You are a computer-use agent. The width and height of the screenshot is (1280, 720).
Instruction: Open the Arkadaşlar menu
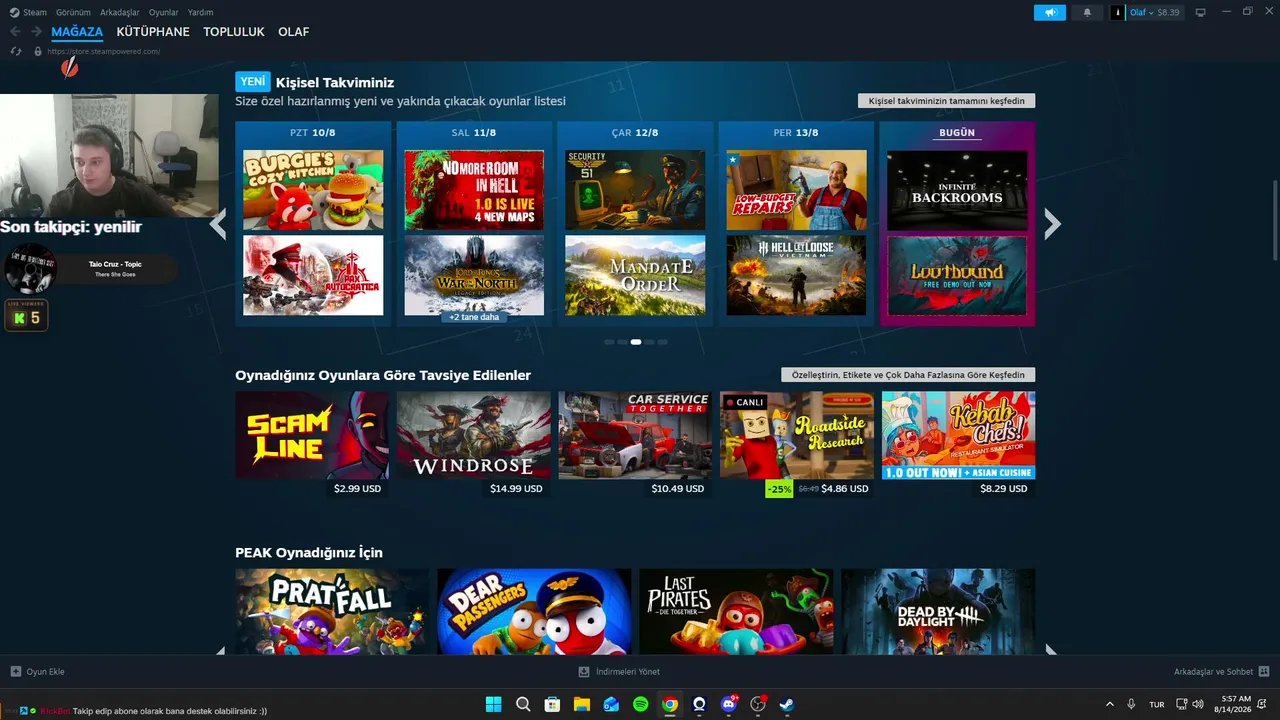(x=121, y=12)
